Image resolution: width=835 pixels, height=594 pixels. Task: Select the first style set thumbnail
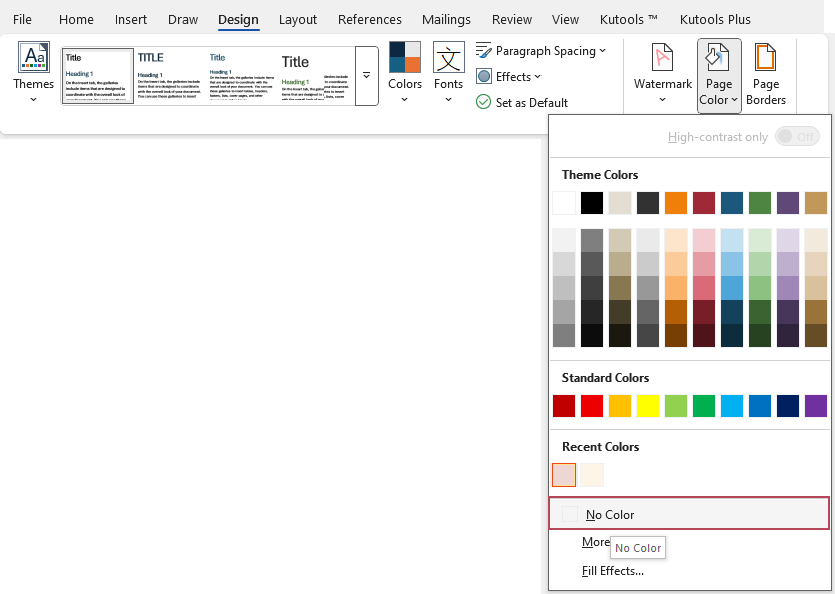pos(97,75)
